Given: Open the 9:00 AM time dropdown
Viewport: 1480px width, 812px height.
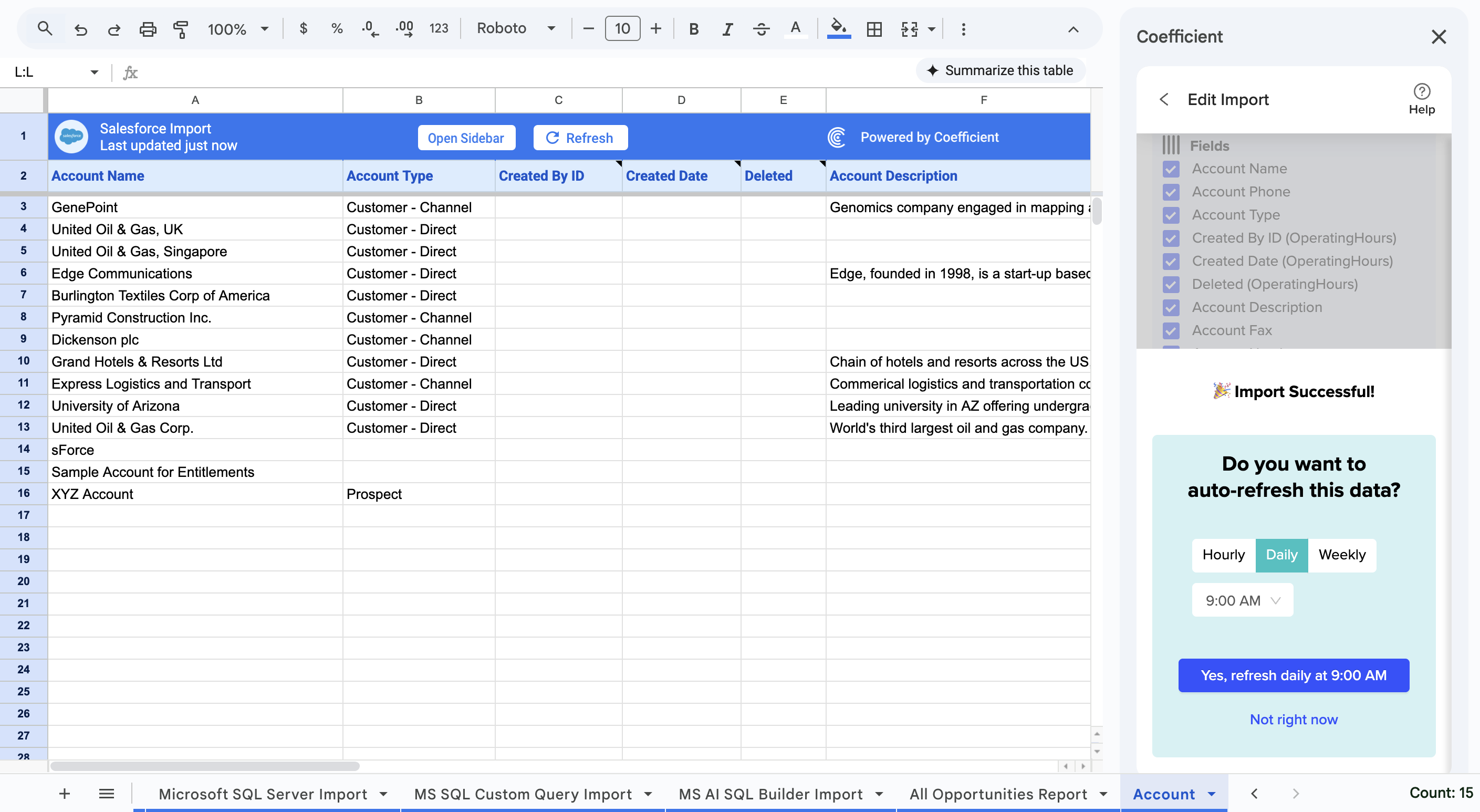Looking at the screenshot, I should tap(1242, 600).
